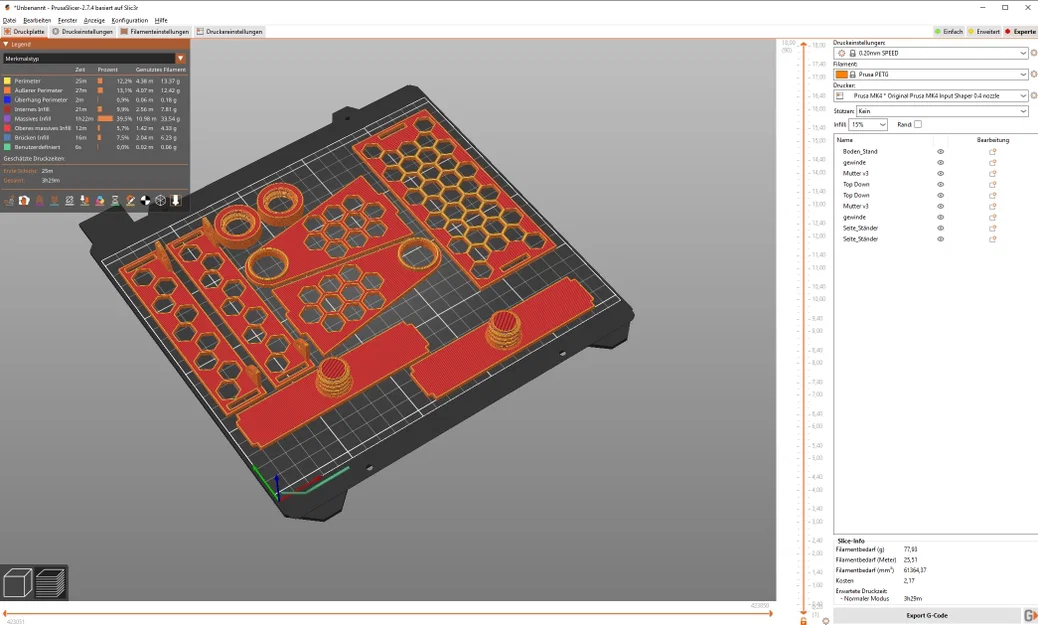Click the Filamentbedarf (g) value 77,93
Viewport: 1038px width, 625px height.
pyautogui.click(x=910, y=550)
